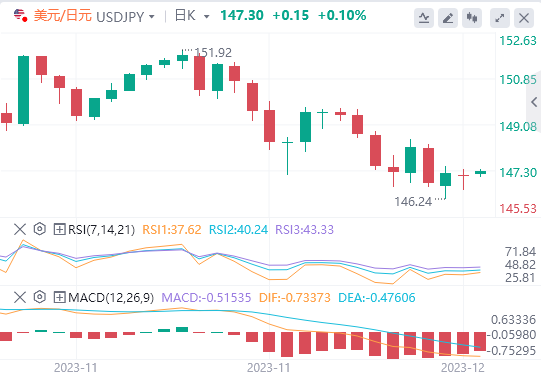The image size is (541, 380).
Task: Click the +0.10% percent change
Action: coord(342,16)
